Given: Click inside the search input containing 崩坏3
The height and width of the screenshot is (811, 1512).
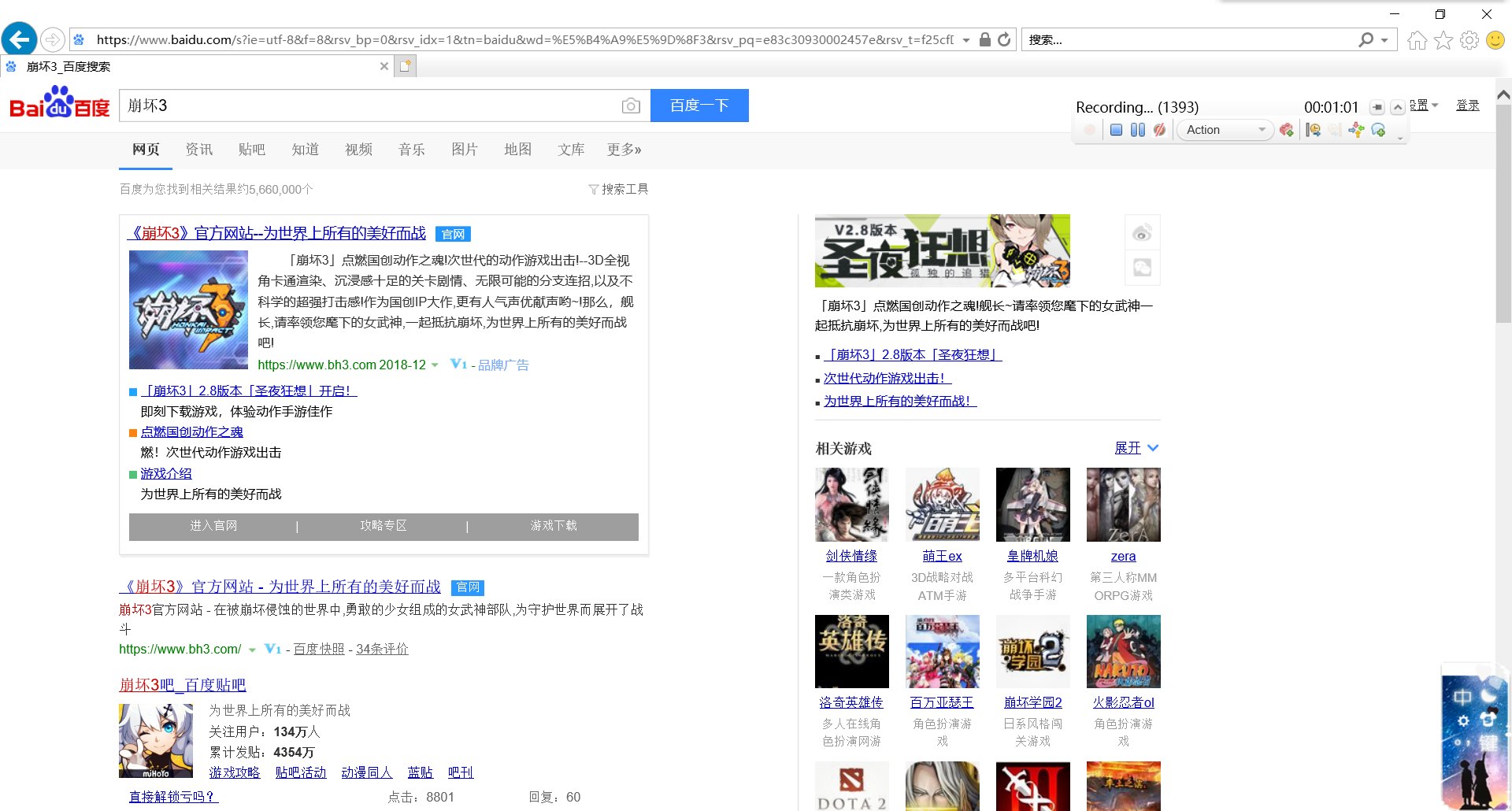Looking at the screenshot, I should [x=354, y=105].
